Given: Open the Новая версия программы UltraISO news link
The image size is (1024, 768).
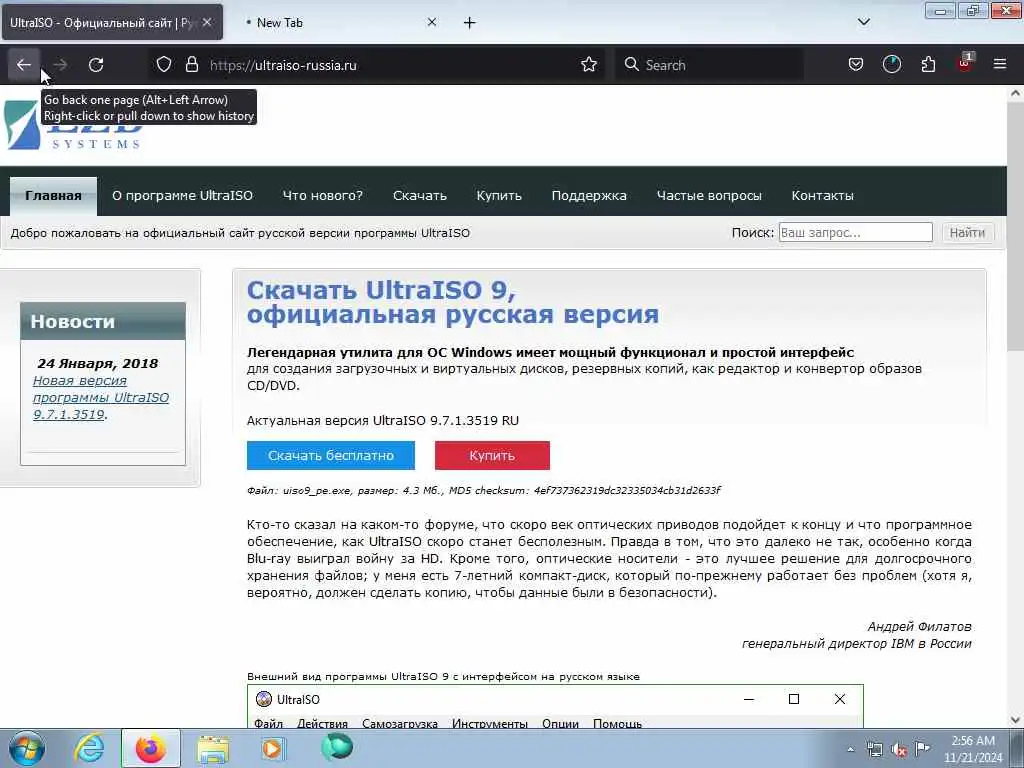Looking at the screenshot, I should click(101, 397).
